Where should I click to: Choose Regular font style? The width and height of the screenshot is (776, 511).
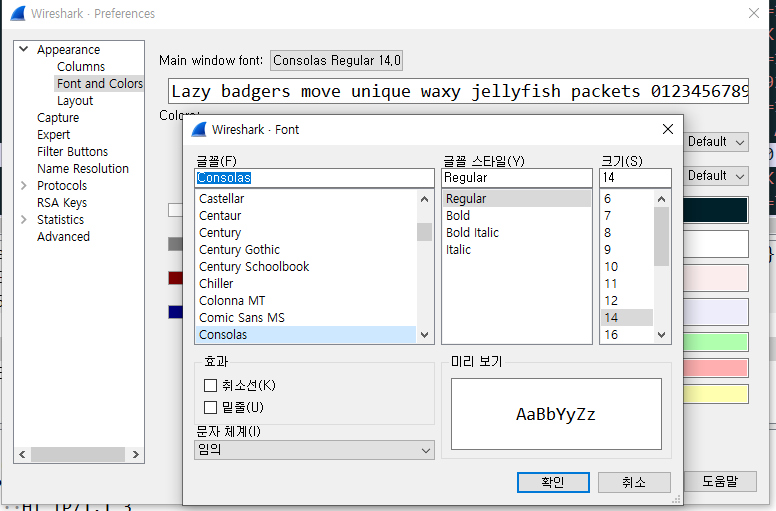coord(517,198)
